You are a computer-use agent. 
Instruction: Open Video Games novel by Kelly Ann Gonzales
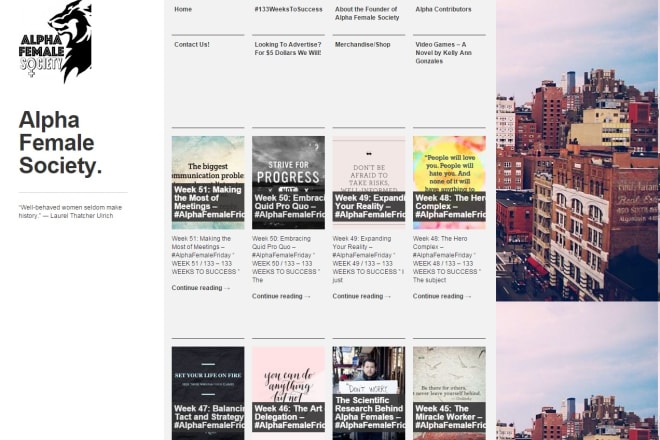coord(443,53)
